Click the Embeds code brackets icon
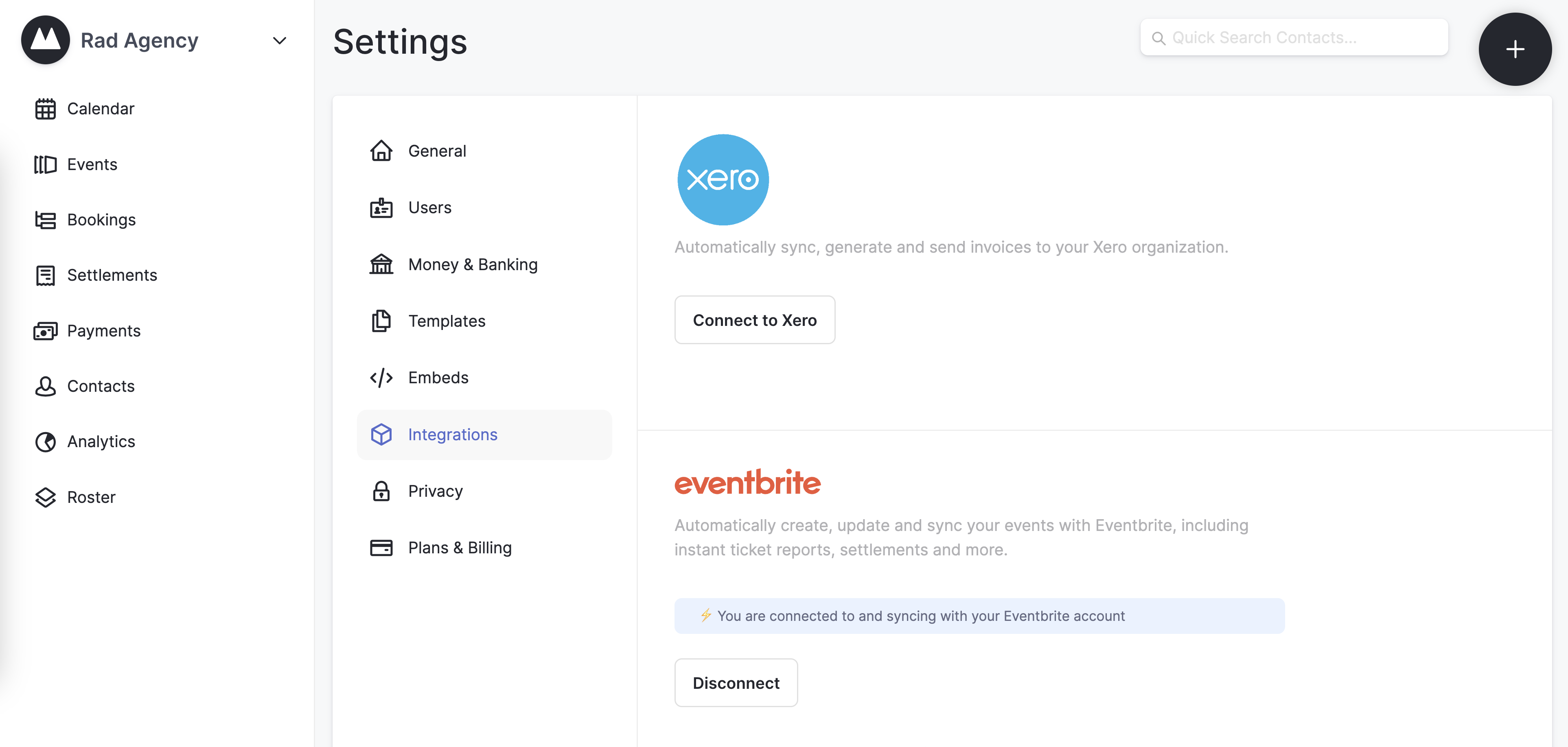The image size is (1568, 747). click(x=381, y=378)
